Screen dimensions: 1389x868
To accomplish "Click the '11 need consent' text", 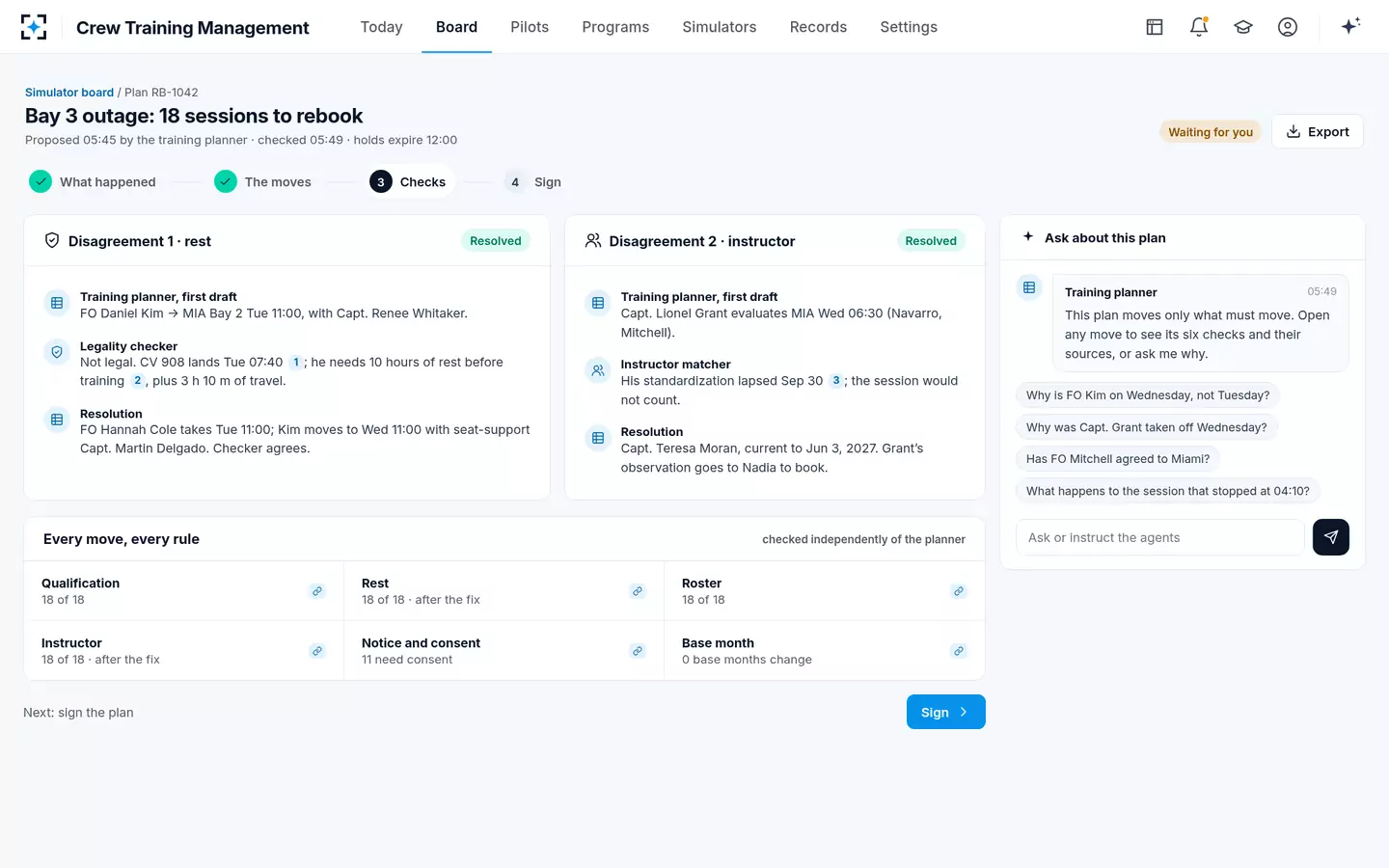I will pyautogui.click(x=407, y=660).
